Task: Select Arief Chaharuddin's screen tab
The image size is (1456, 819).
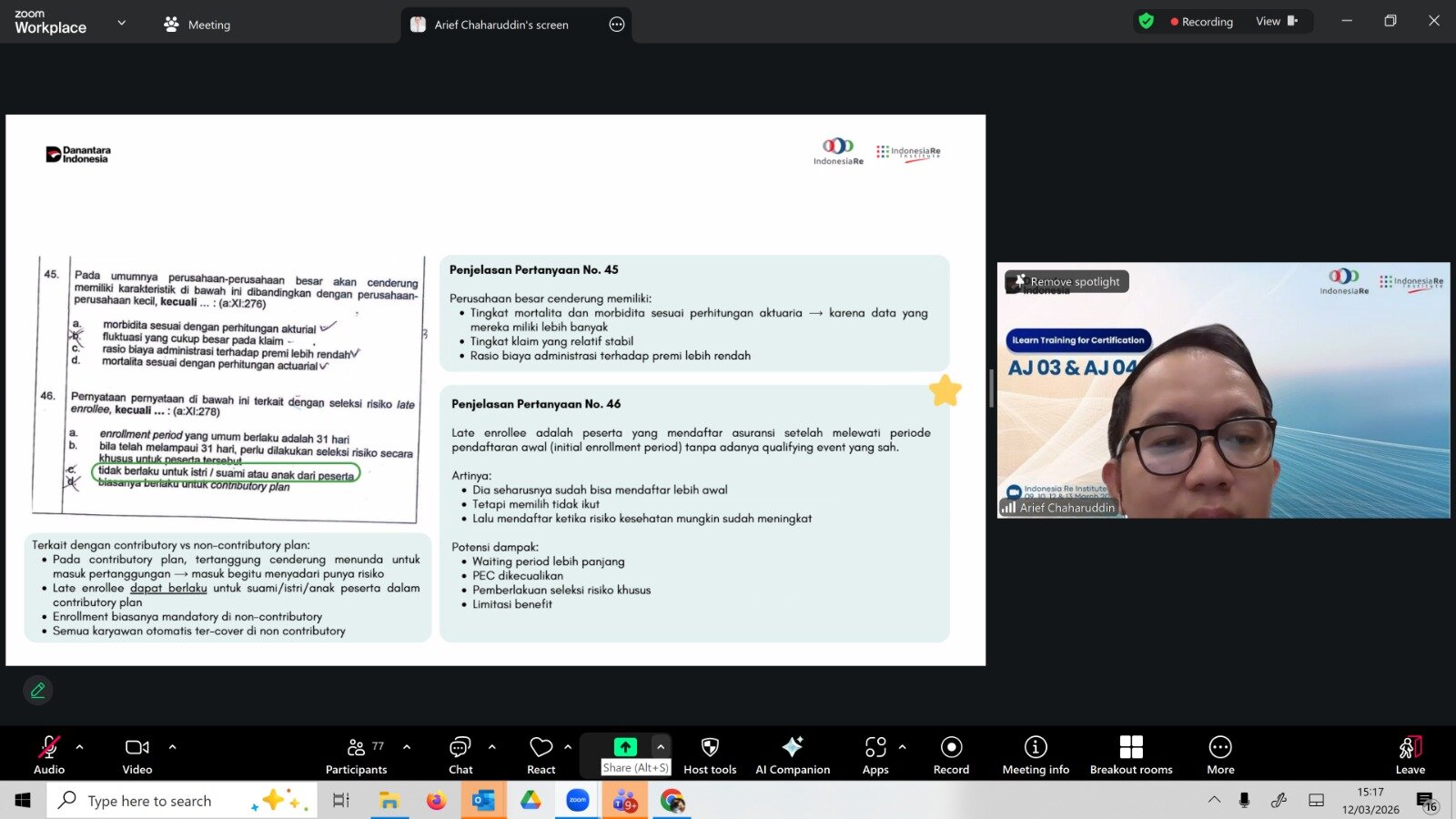Action: click(501, 25)
